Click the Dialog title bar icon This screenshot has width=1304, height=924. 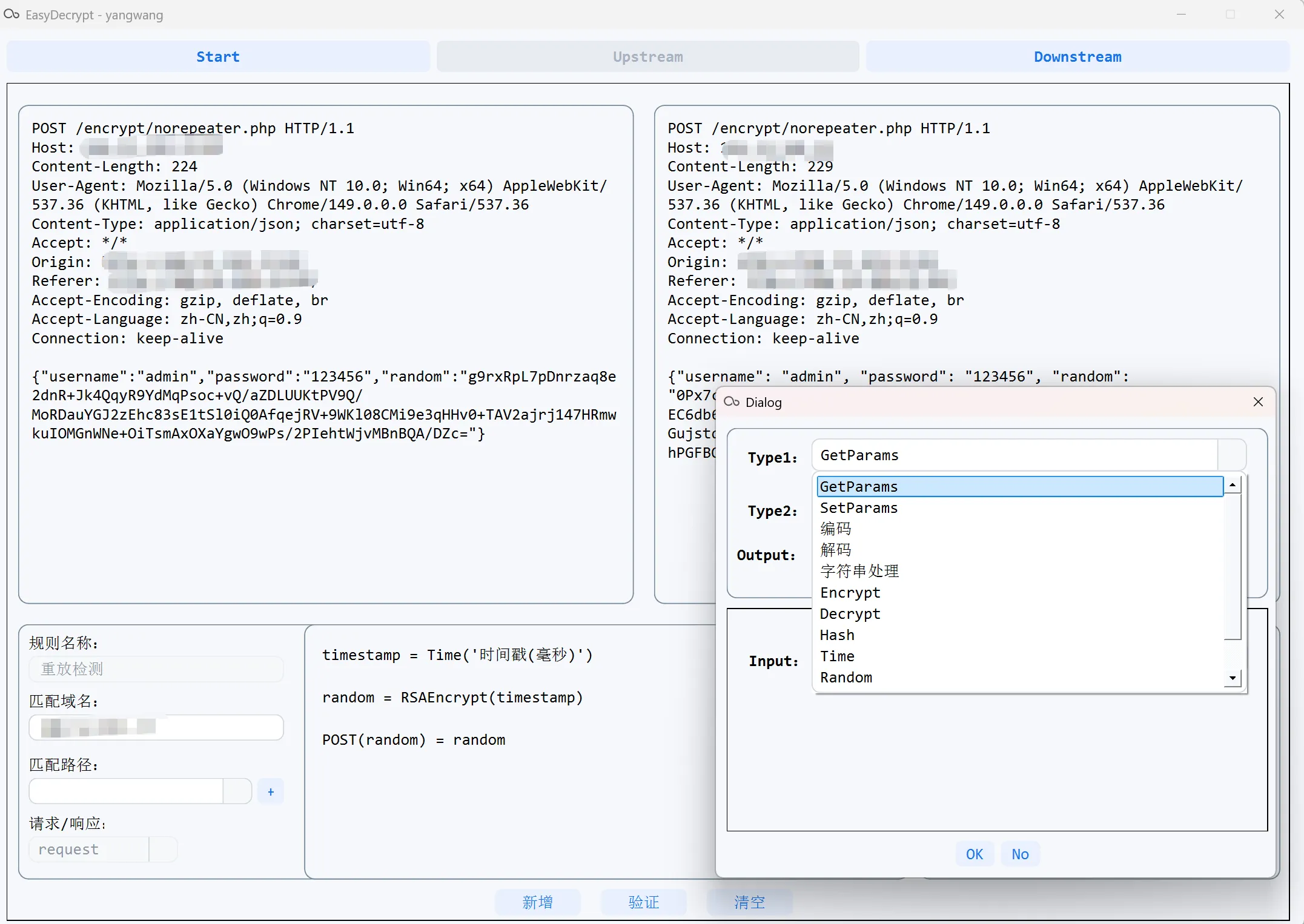(732, 402)
